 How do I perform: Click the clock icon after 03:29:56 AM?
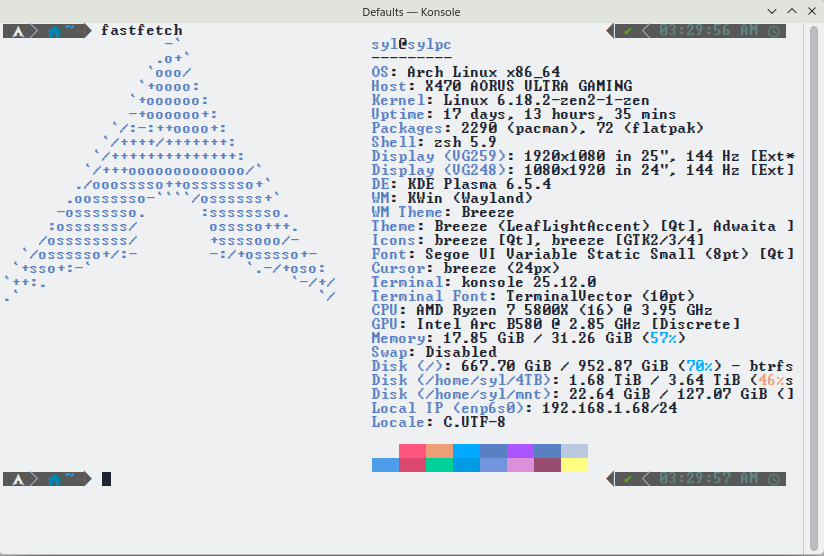click(774, 31)
